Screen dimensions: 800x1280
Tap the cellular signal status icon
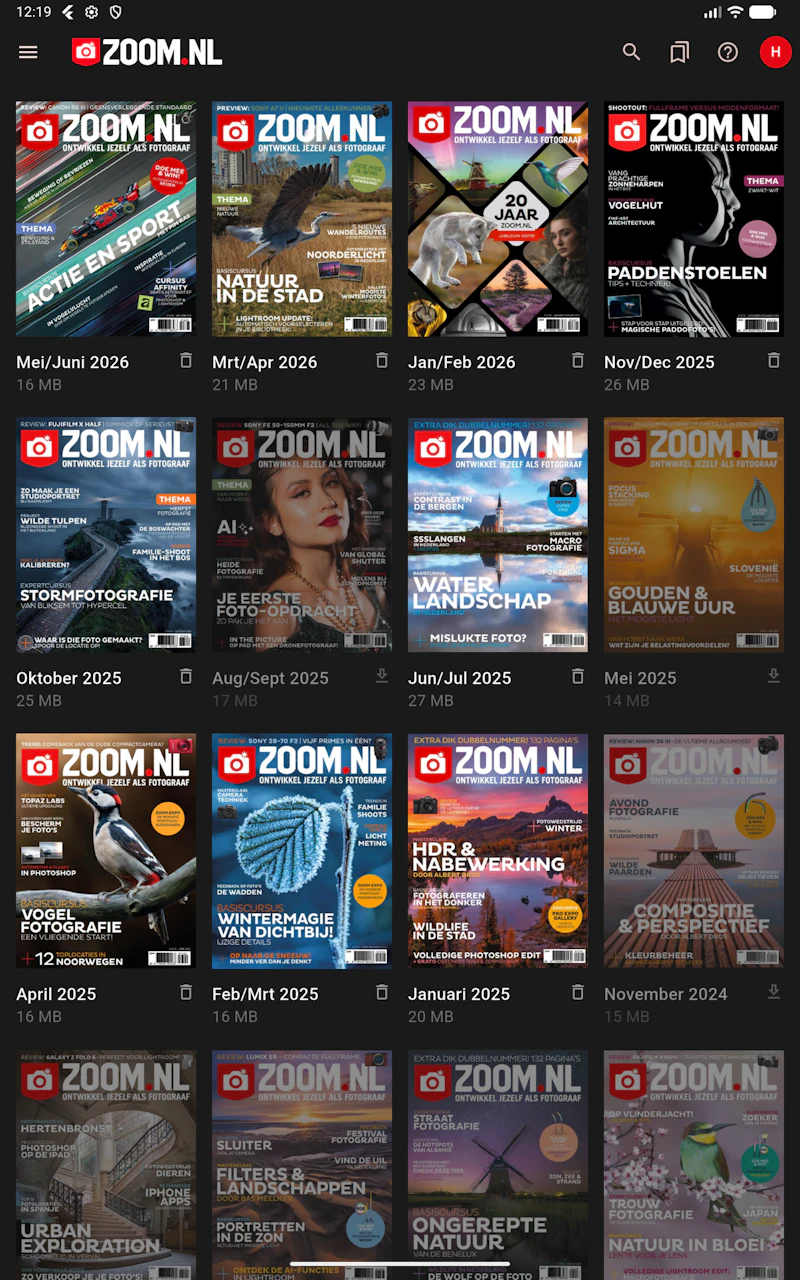(x=712, y=12)
